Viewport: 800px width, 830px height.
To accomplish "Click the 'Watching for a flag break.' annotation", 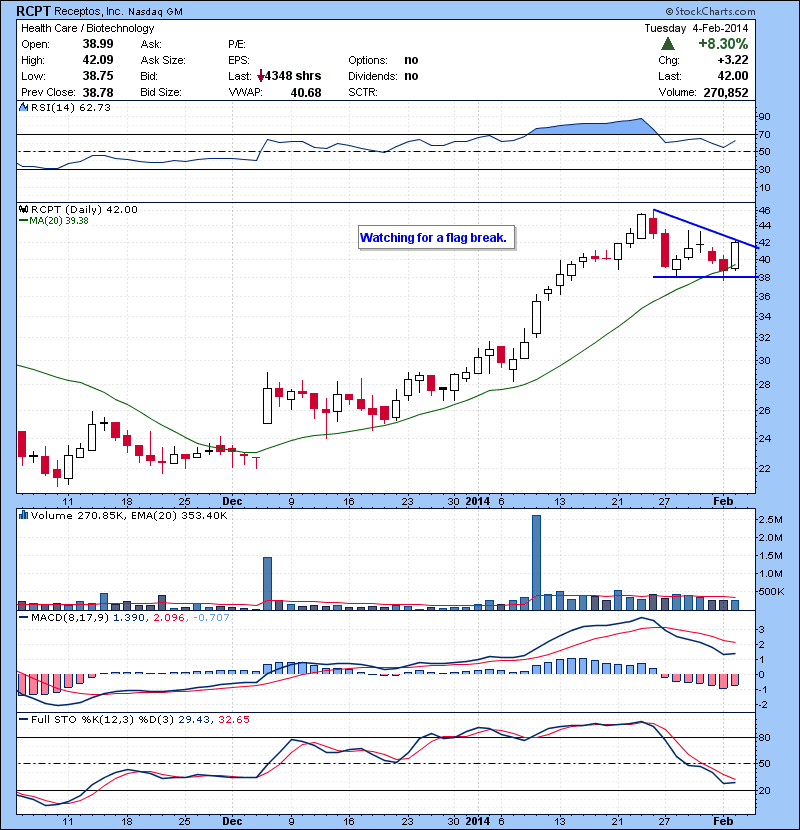I will [436, 238].
